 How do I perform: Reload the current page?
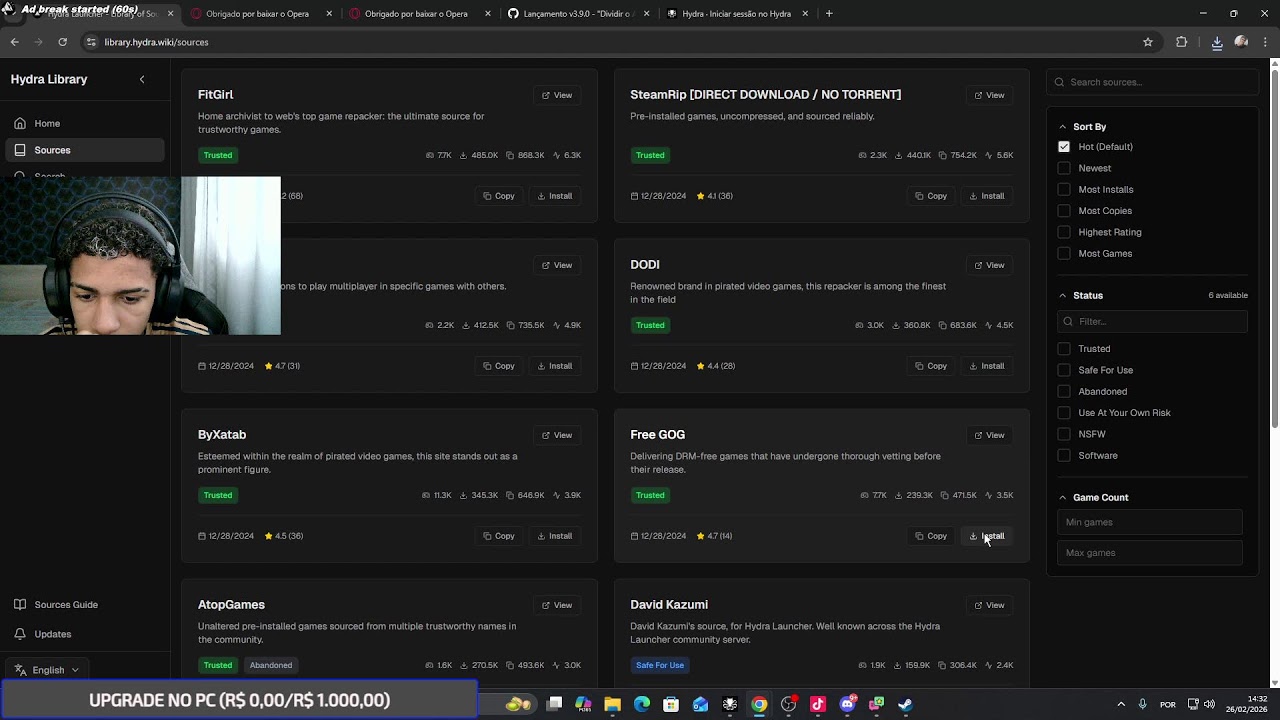point(62,42)
